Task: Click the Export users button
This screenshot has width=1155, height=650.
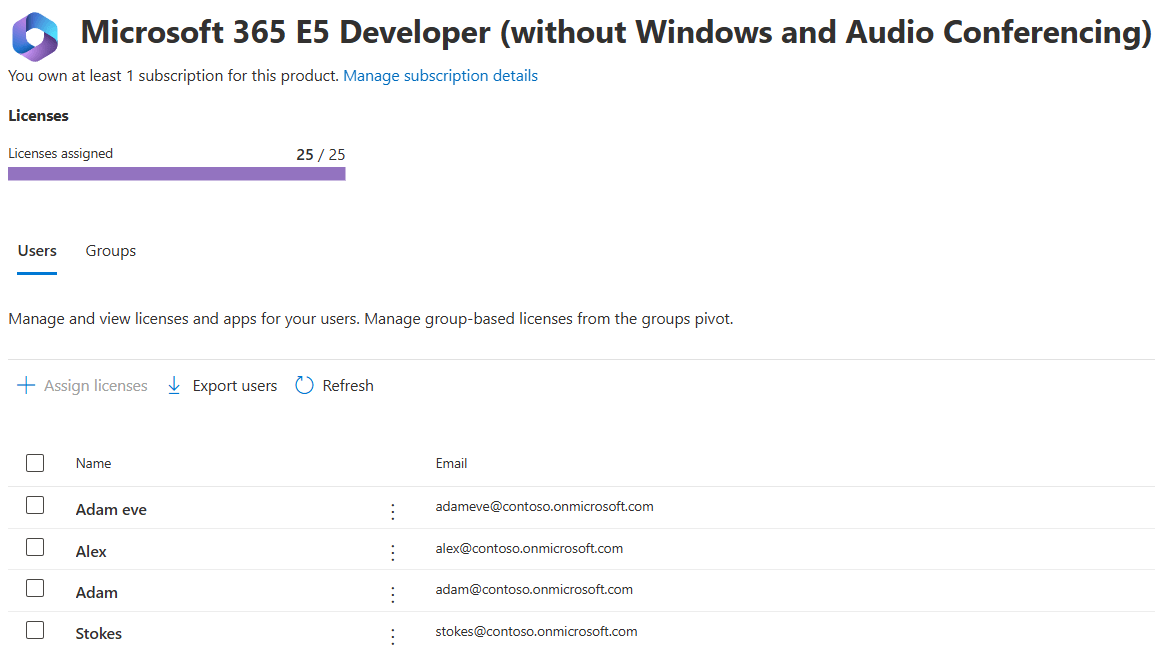Action: (x=221, y=385)
